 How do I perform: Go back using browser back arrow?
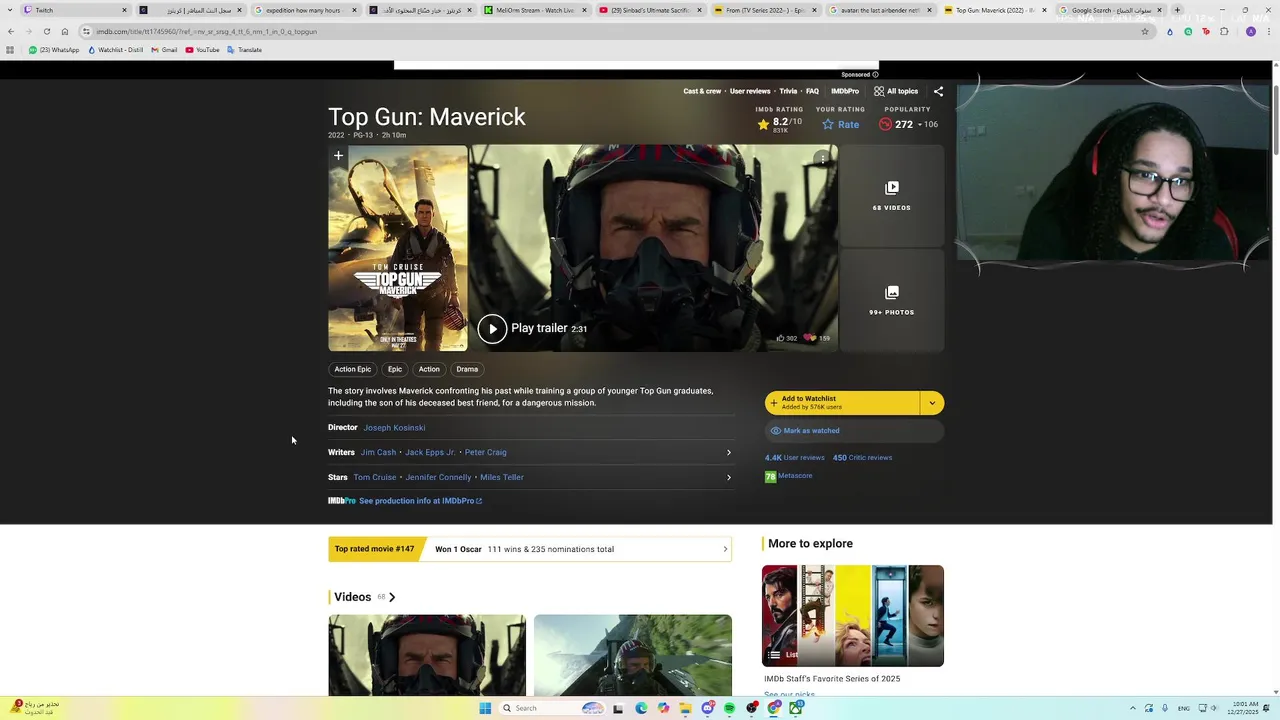click(10, 31)
